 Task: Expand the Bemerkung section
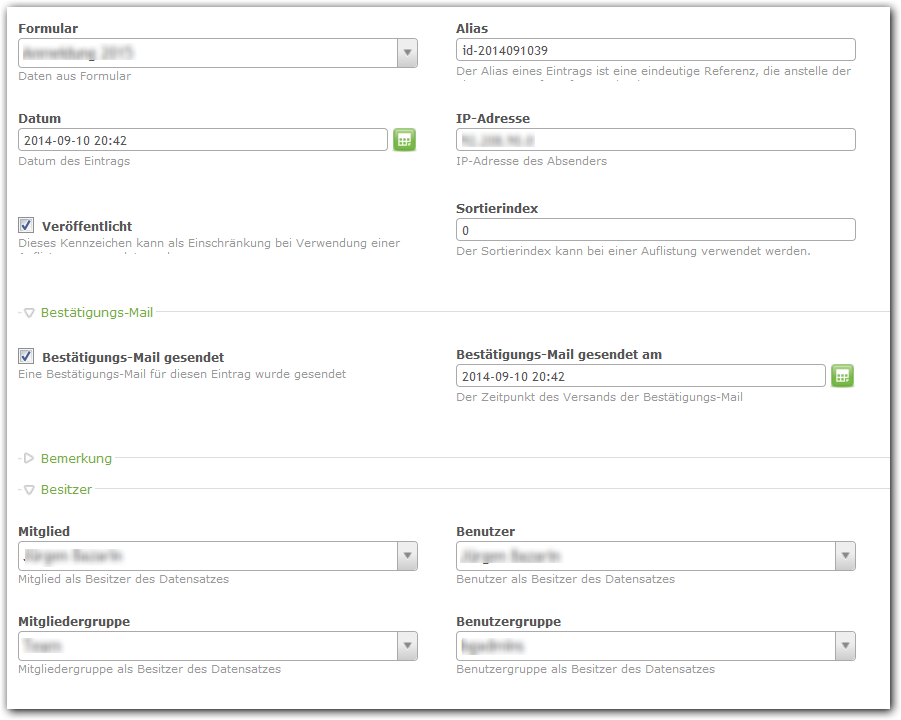[x=30, y=459]
